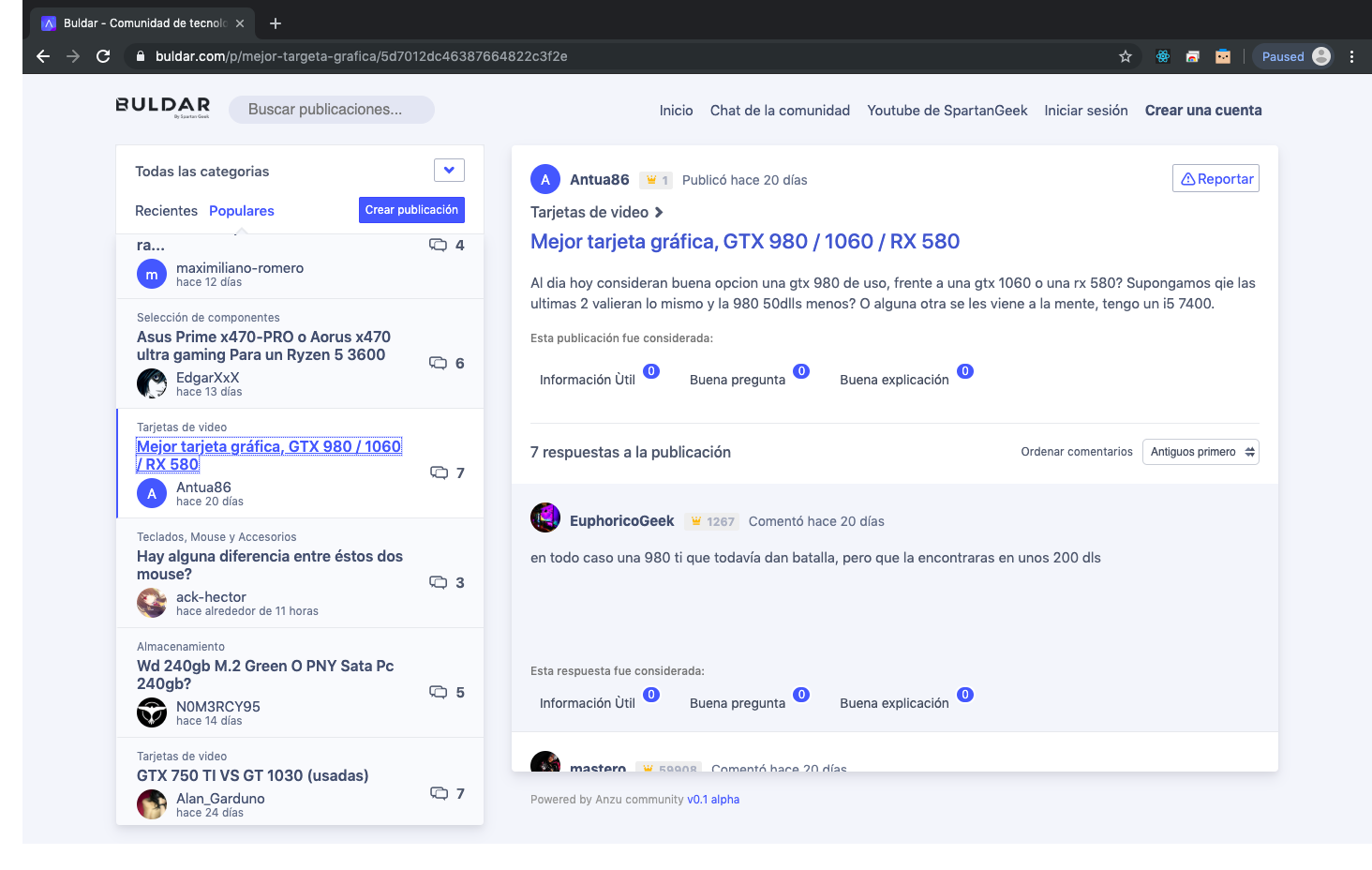Open Youtube de SpartanGeek link

click(x=947, y=111)
